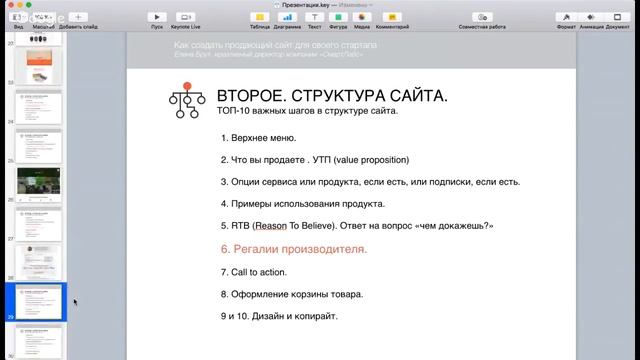The height and width of the screenshot is (360, 640).
Task: Click the subtitle ТОП-10 важных шагов
Action: point(307,111)
